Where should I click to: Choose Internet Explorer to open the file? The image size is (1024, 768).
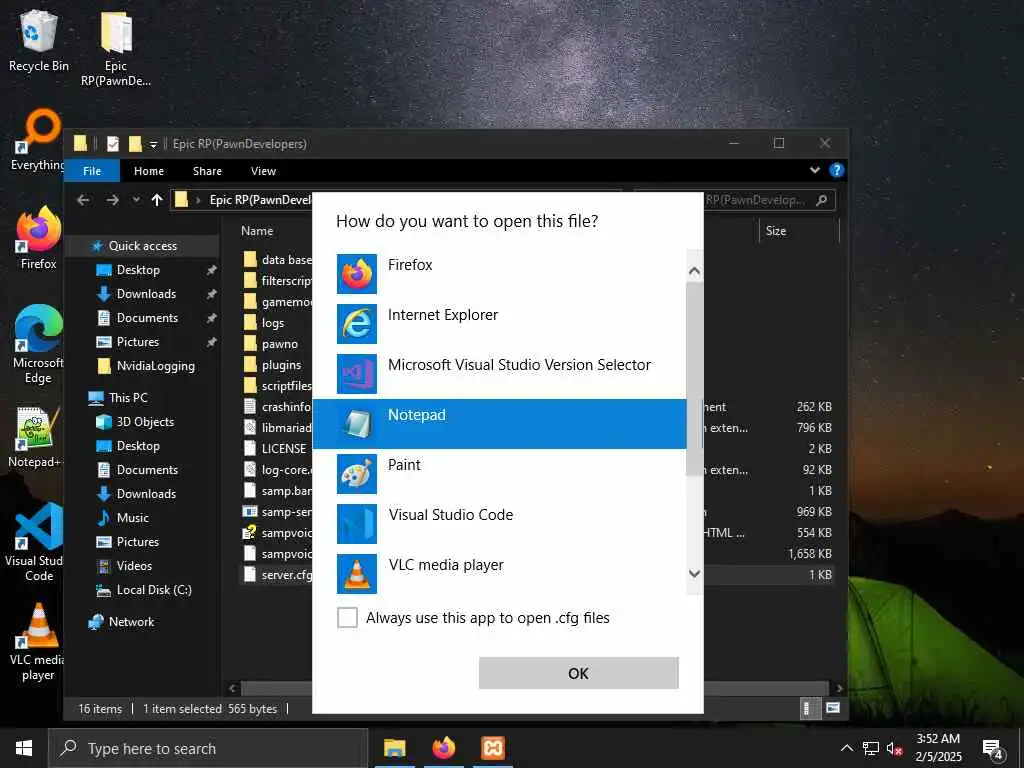click(500, 323)
